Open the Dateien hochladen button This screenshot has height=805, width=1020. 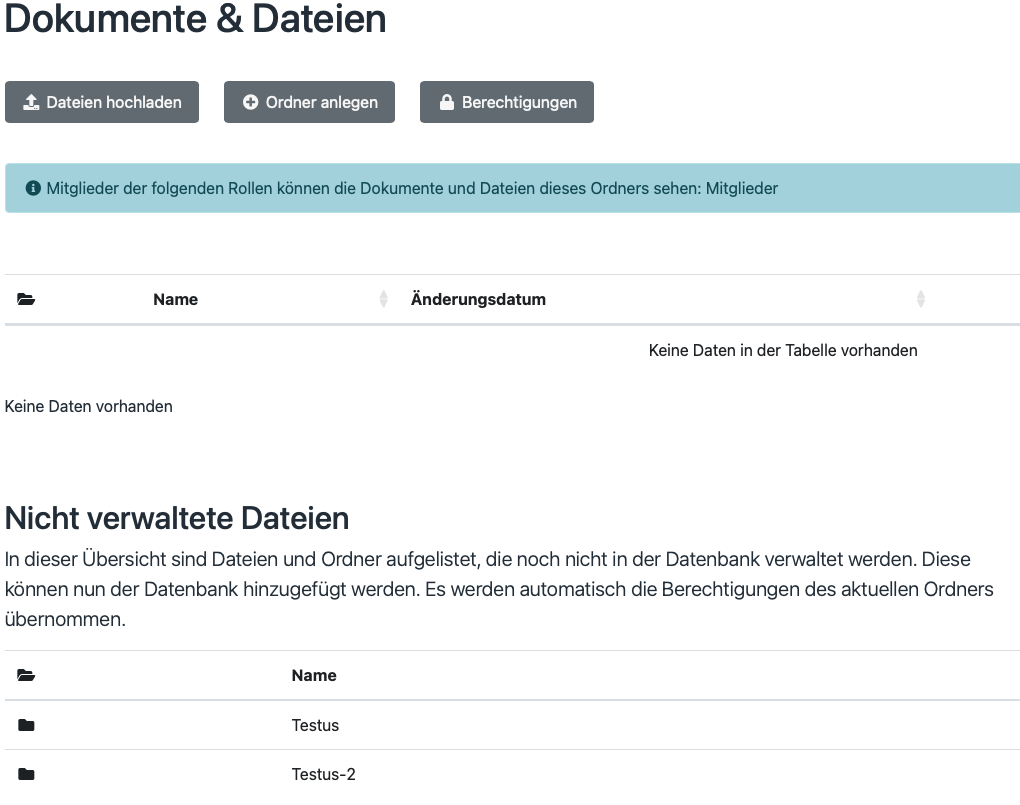(101, 101)
